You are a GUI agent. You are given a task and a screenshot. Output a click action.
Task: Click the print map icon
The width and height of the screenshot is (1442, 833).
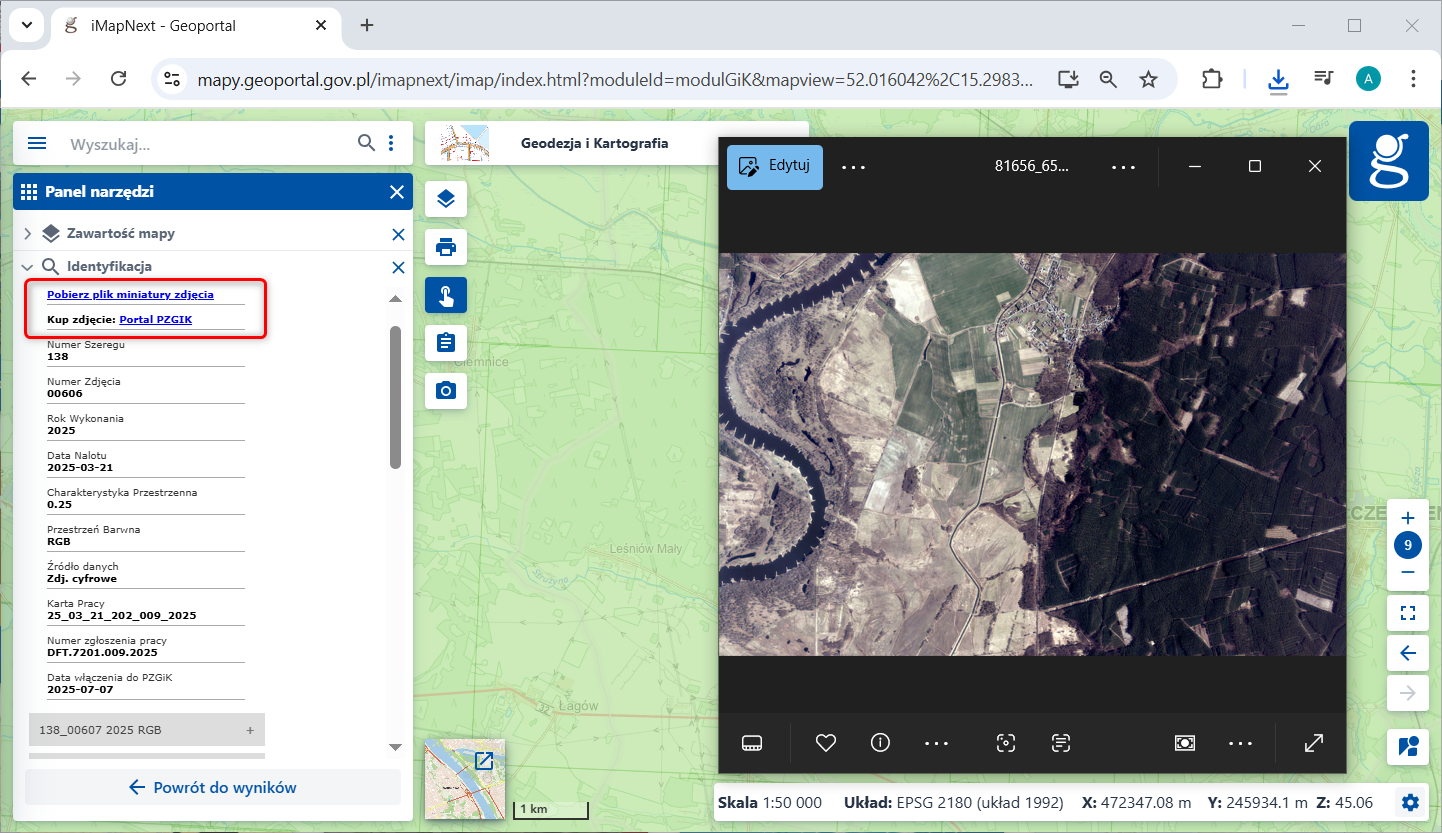(446, 246)
